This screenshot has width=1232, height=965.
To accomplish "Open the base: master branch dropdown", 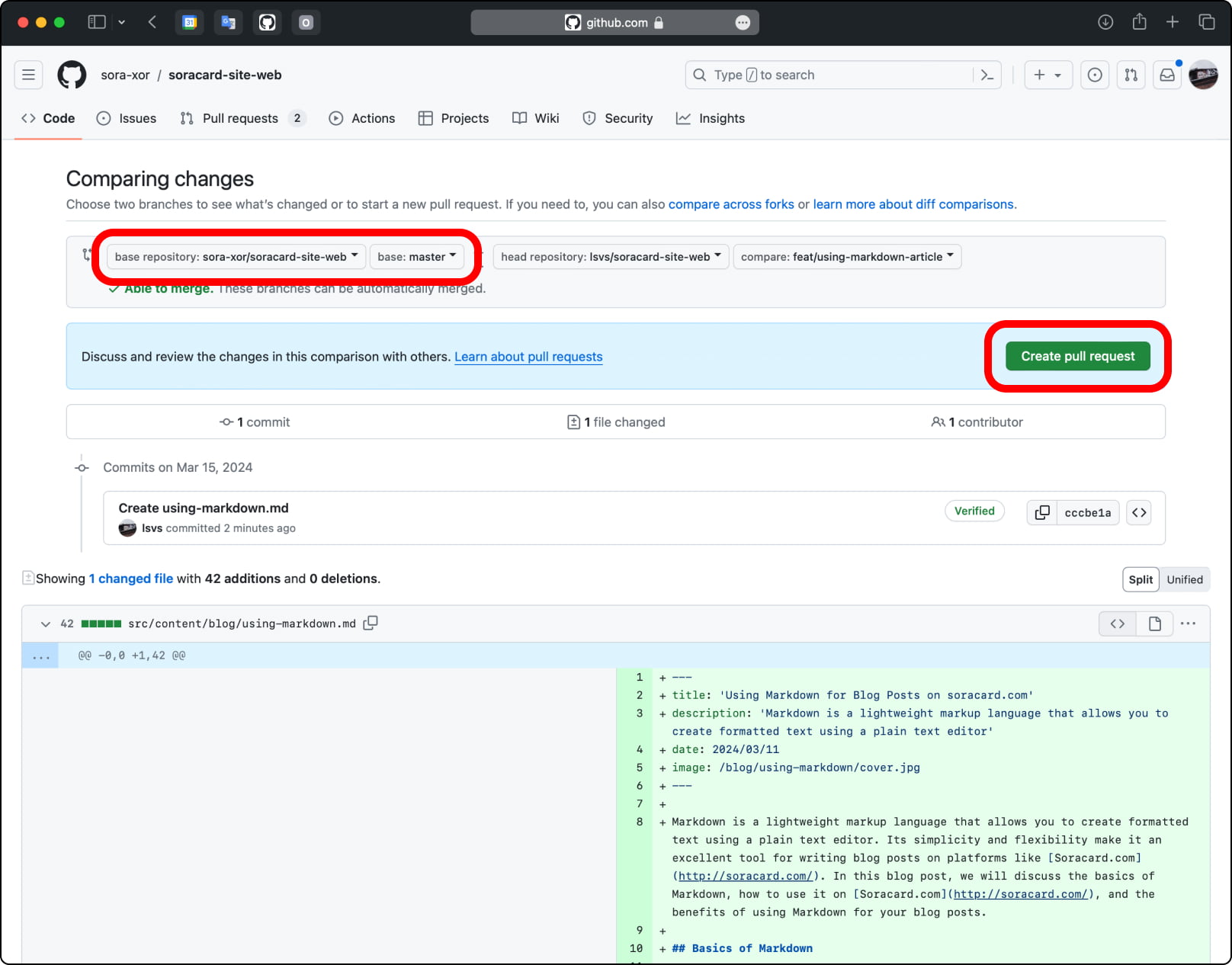I will [417, 256].
